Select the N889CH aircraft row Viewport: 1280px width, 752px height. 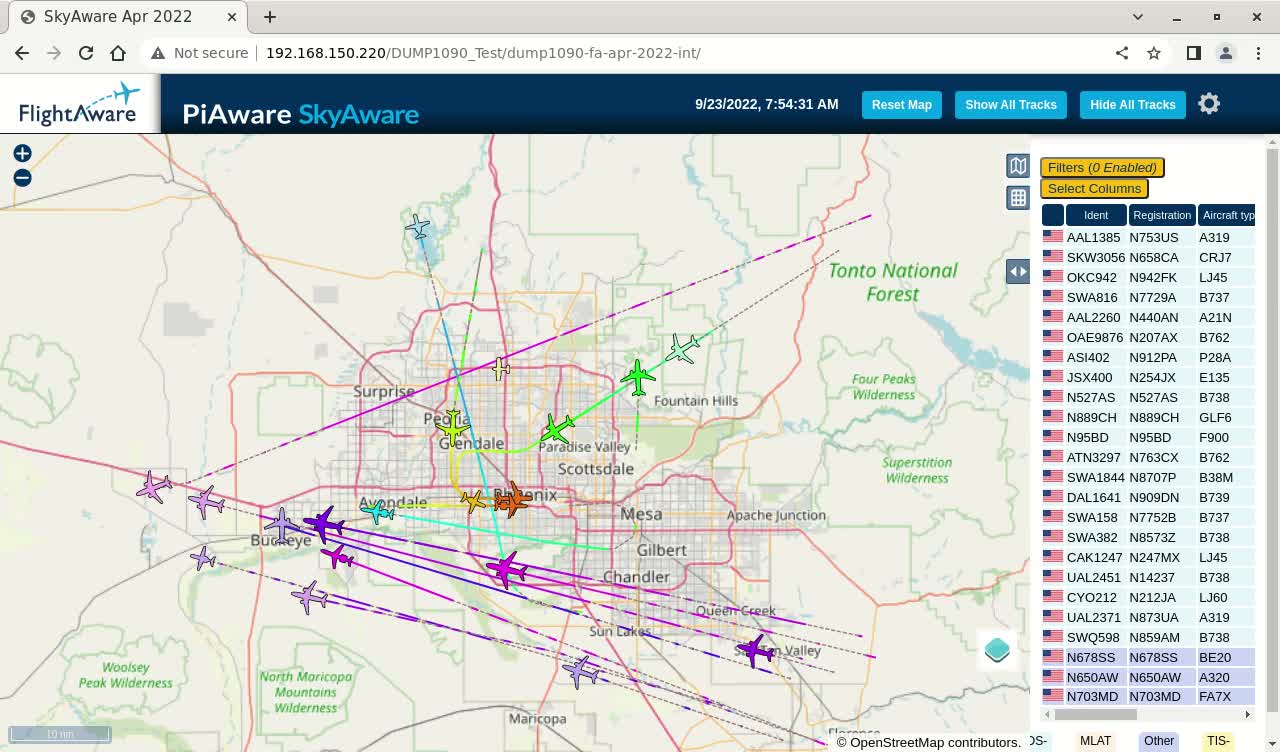pyautogui.click(x=1148, y=417)
